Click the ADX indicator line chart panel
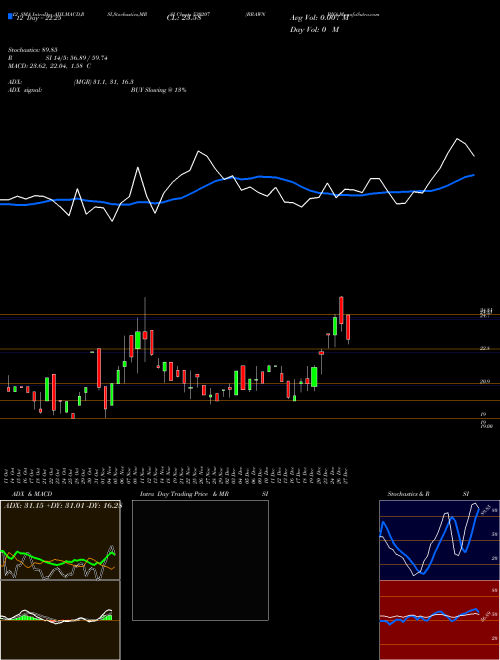Screen dimensions: 500x660 click(60, 540)
